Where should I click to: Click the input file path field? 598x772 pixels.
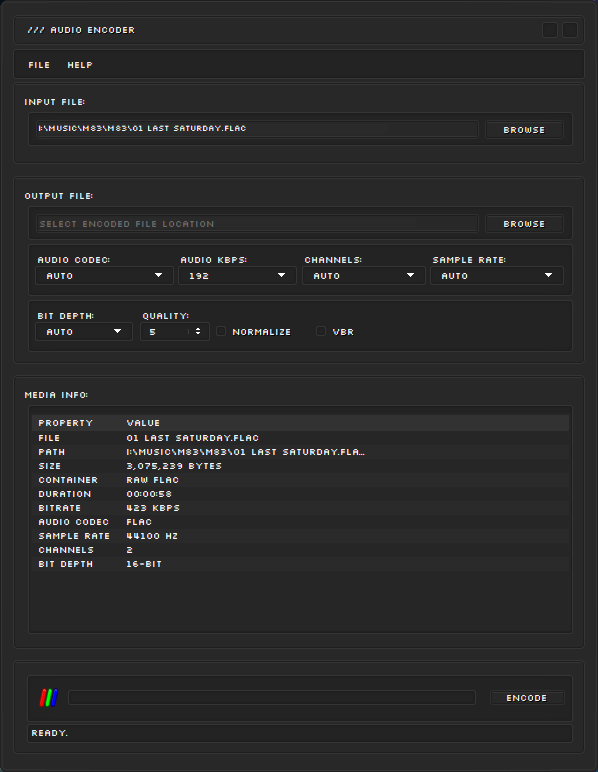[x=257, y=129]
